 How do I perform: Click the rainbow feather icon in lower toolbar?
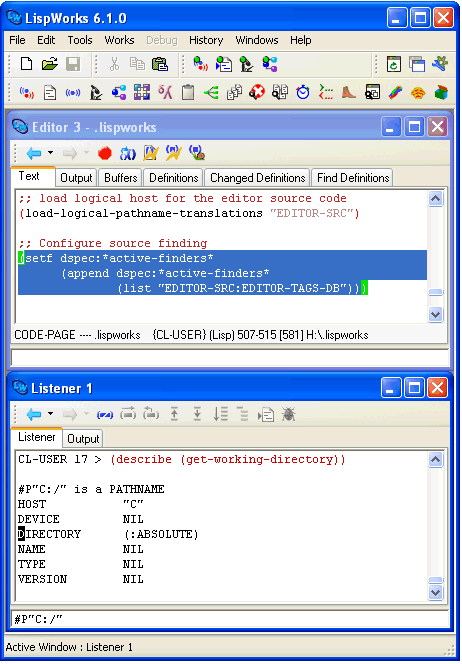395,92
